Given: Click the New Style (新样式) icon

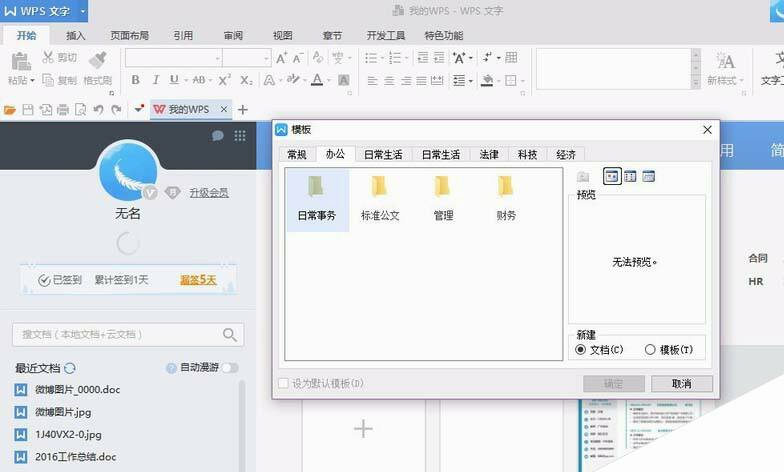Looking at the screenshot, I should tap(725, 62).
